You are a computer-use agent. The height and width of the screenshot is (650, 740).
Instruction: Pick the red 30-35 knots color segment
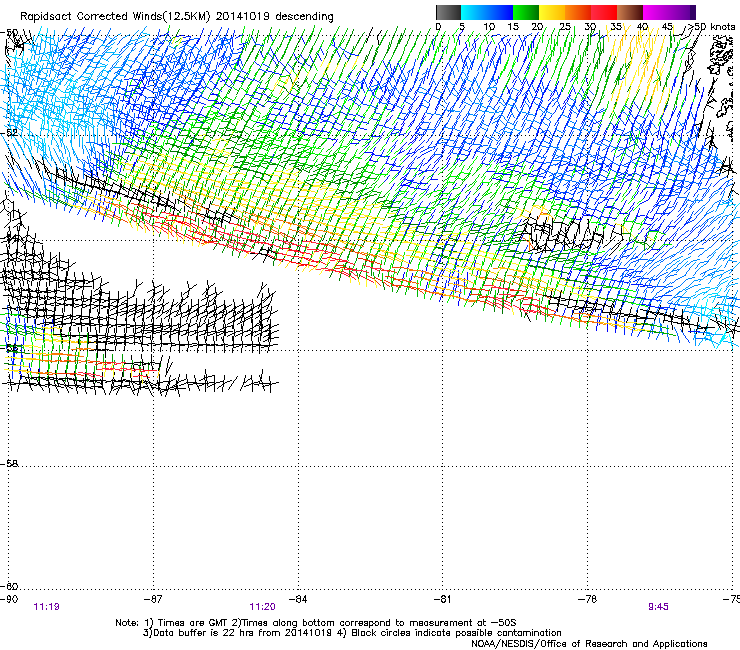tap(604, 12)
